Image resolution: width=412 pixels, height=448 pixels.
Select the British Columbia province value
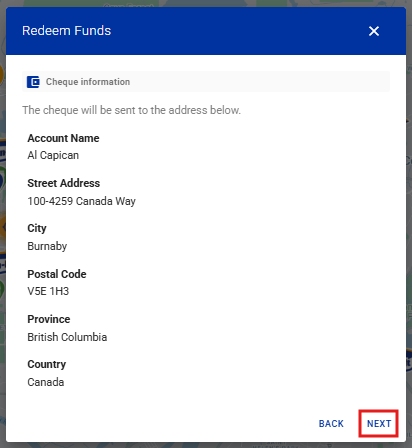67,337
